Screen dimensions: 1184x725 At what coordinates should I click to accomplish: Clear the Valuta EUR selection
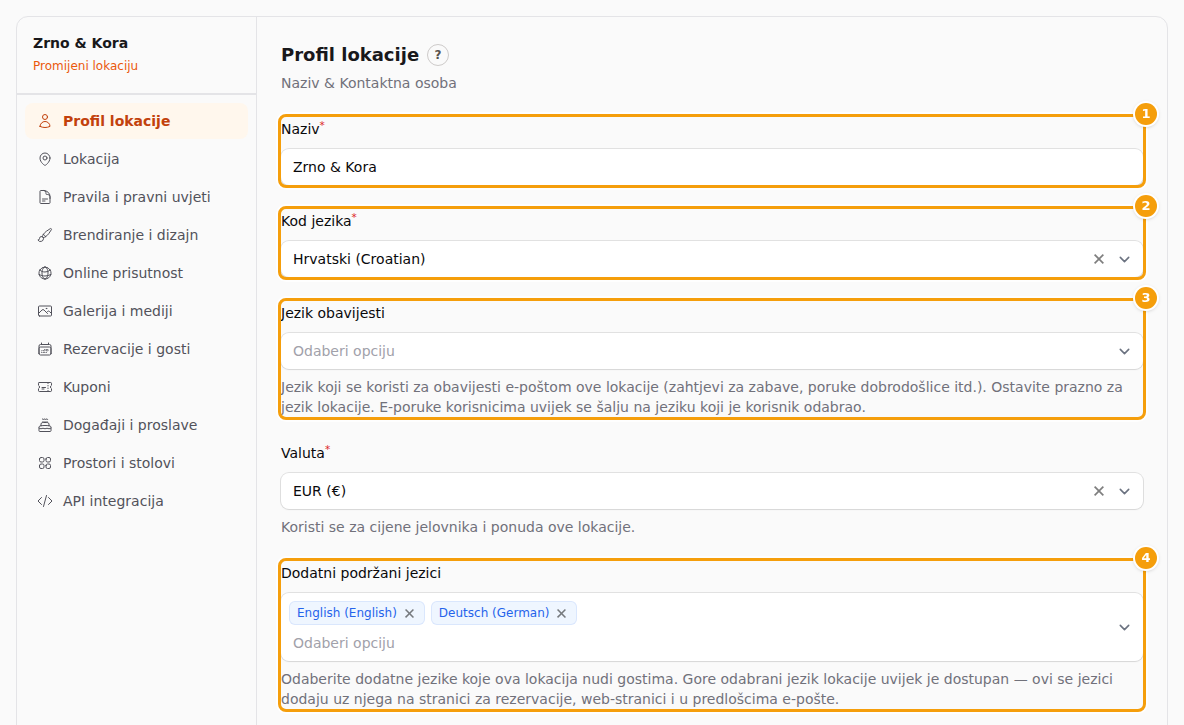tap(1099, 491)
